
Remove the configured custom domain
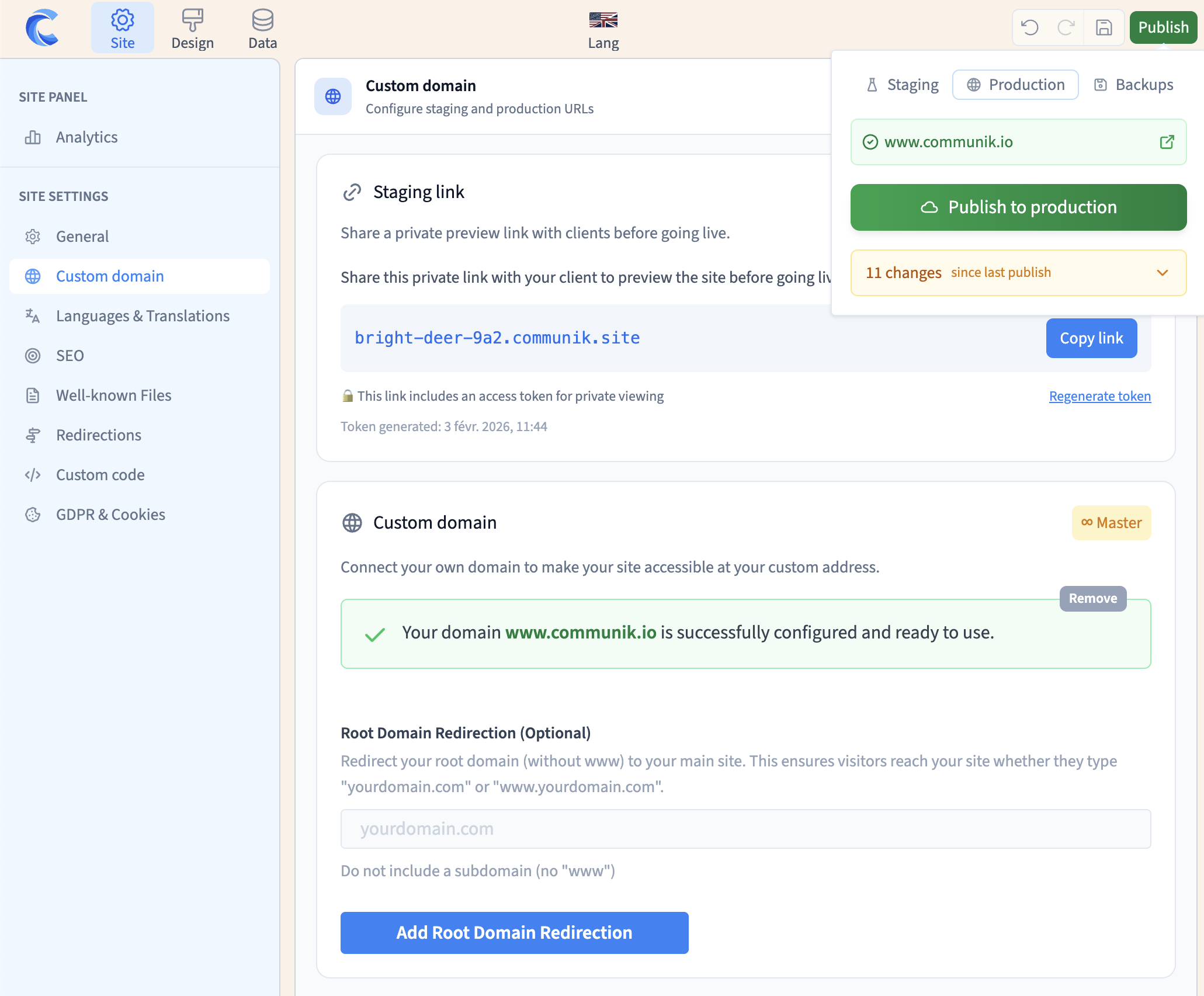(x=1092, y=598)
